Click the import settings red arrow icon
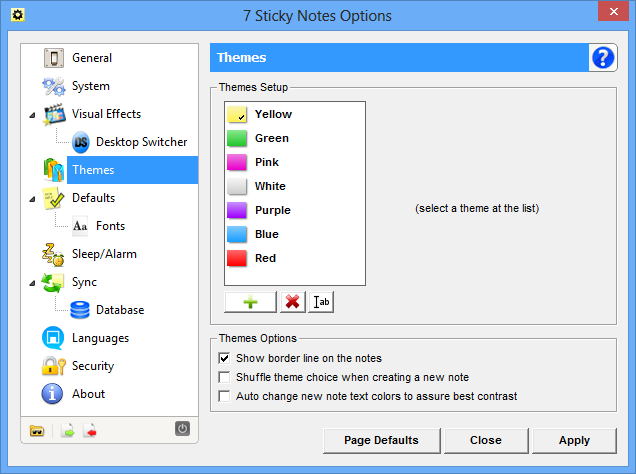The width and height of the screenshot is (636, 474). 90,431
